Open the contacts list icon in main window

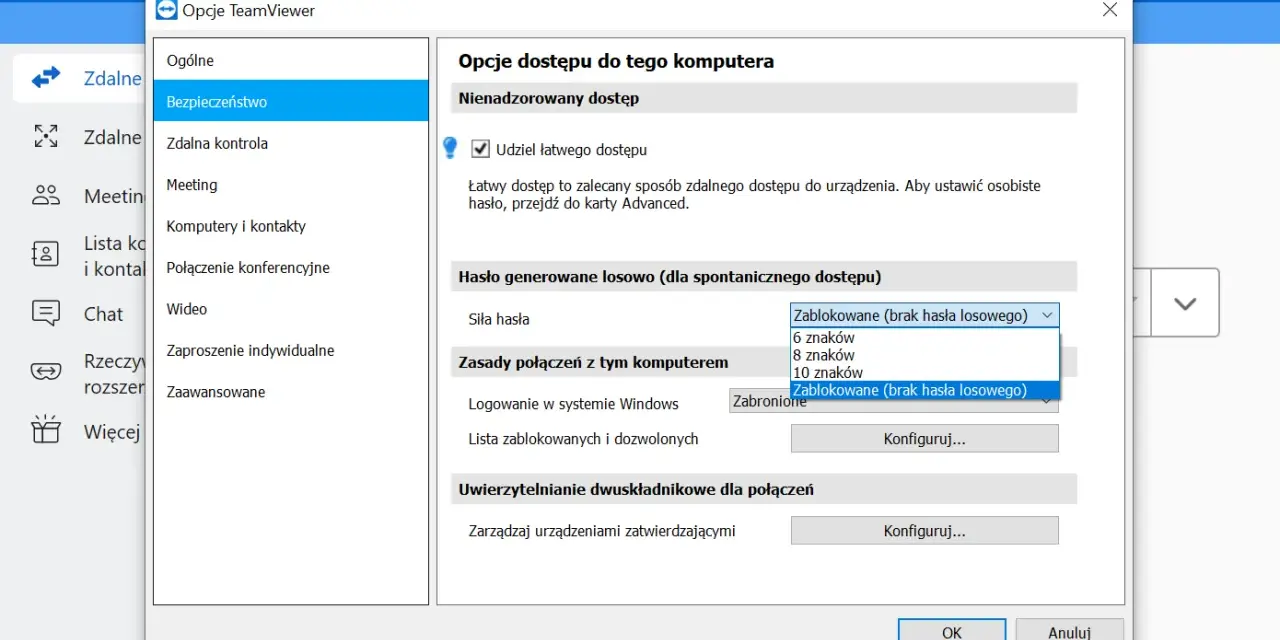click(x=46, y=254)
